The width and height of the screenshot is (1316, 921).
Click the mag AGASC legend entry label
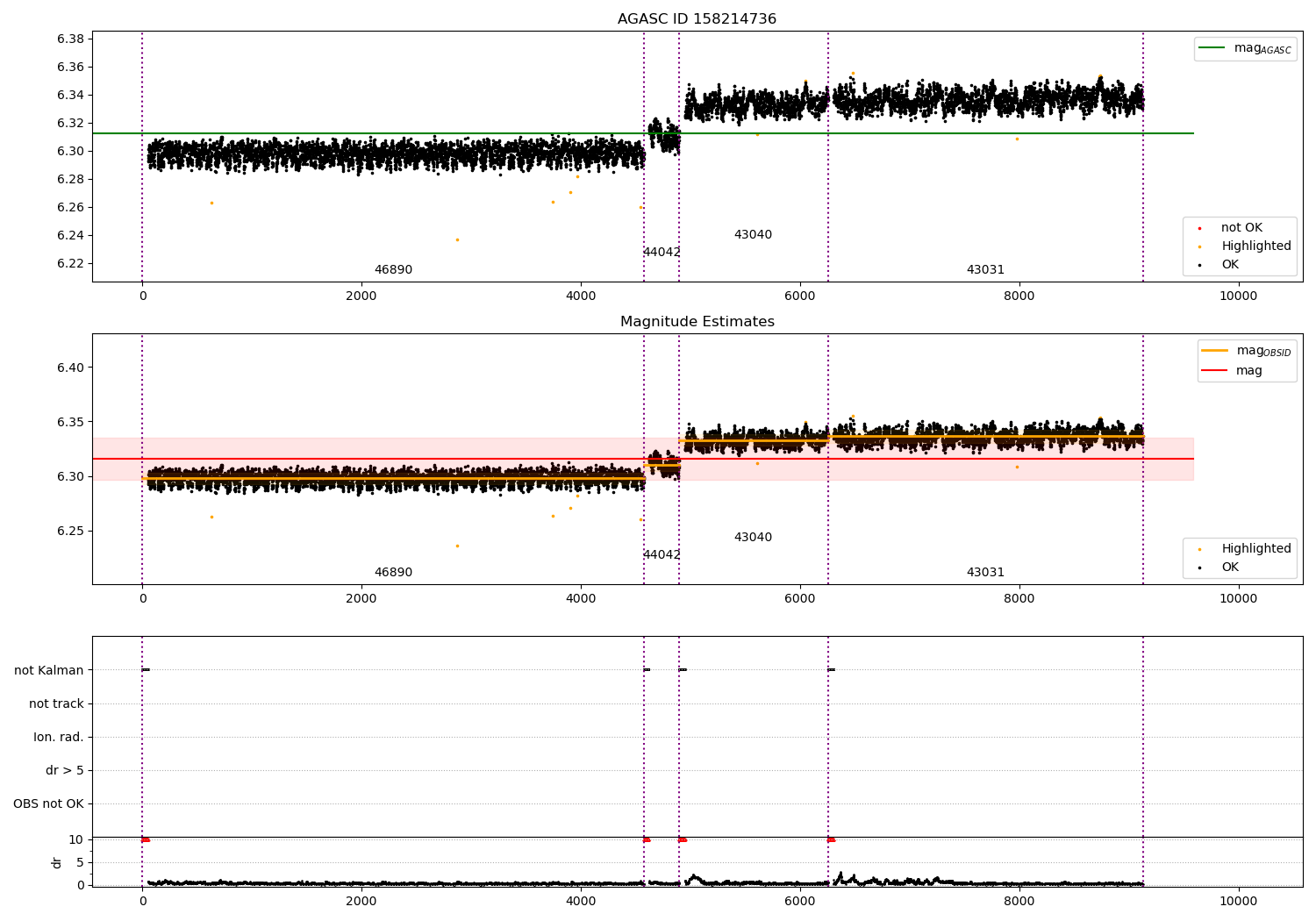click(x=1262, y=48)
